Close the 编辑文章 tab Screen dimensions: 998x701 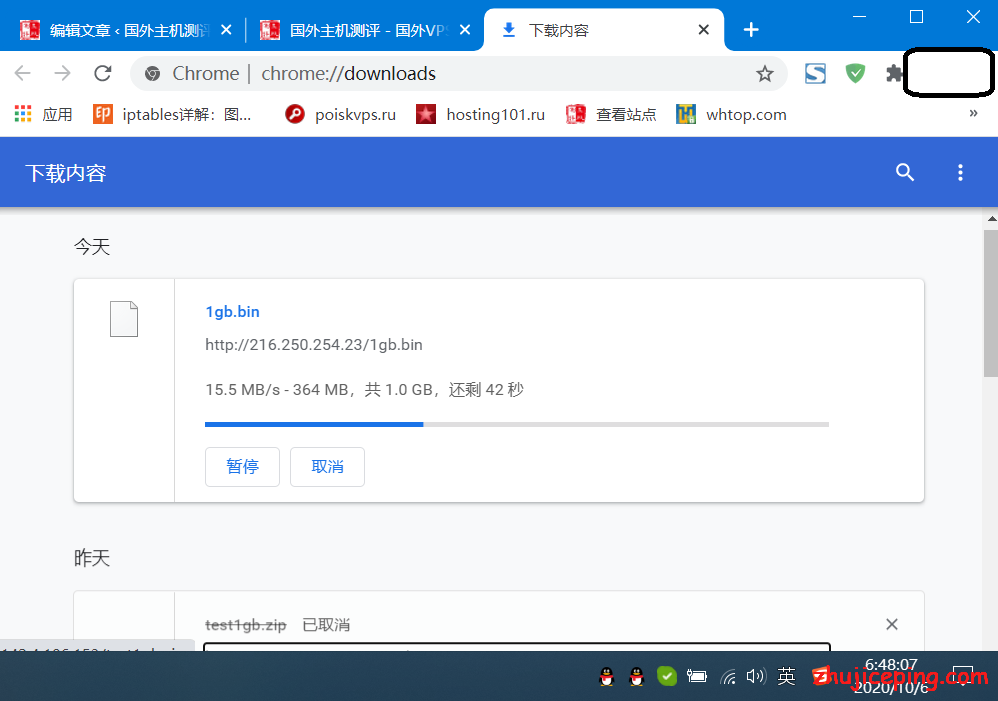[x=226, y=30]
